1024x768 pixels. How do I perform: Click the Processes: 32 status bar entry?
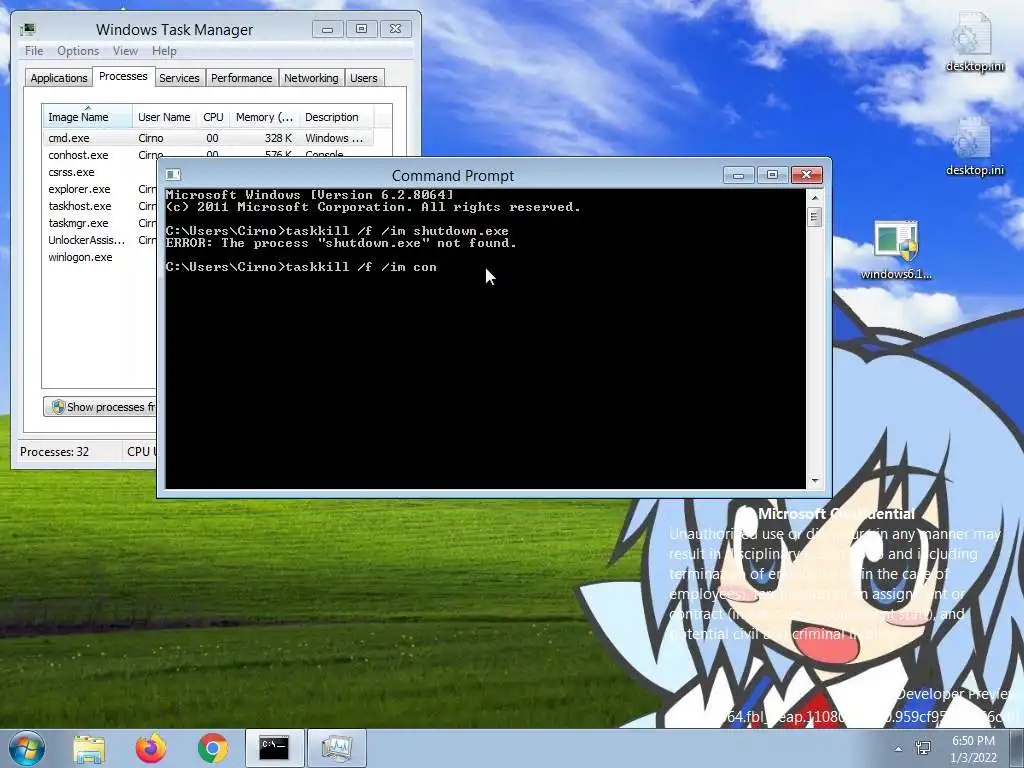[x=54, y=451]
